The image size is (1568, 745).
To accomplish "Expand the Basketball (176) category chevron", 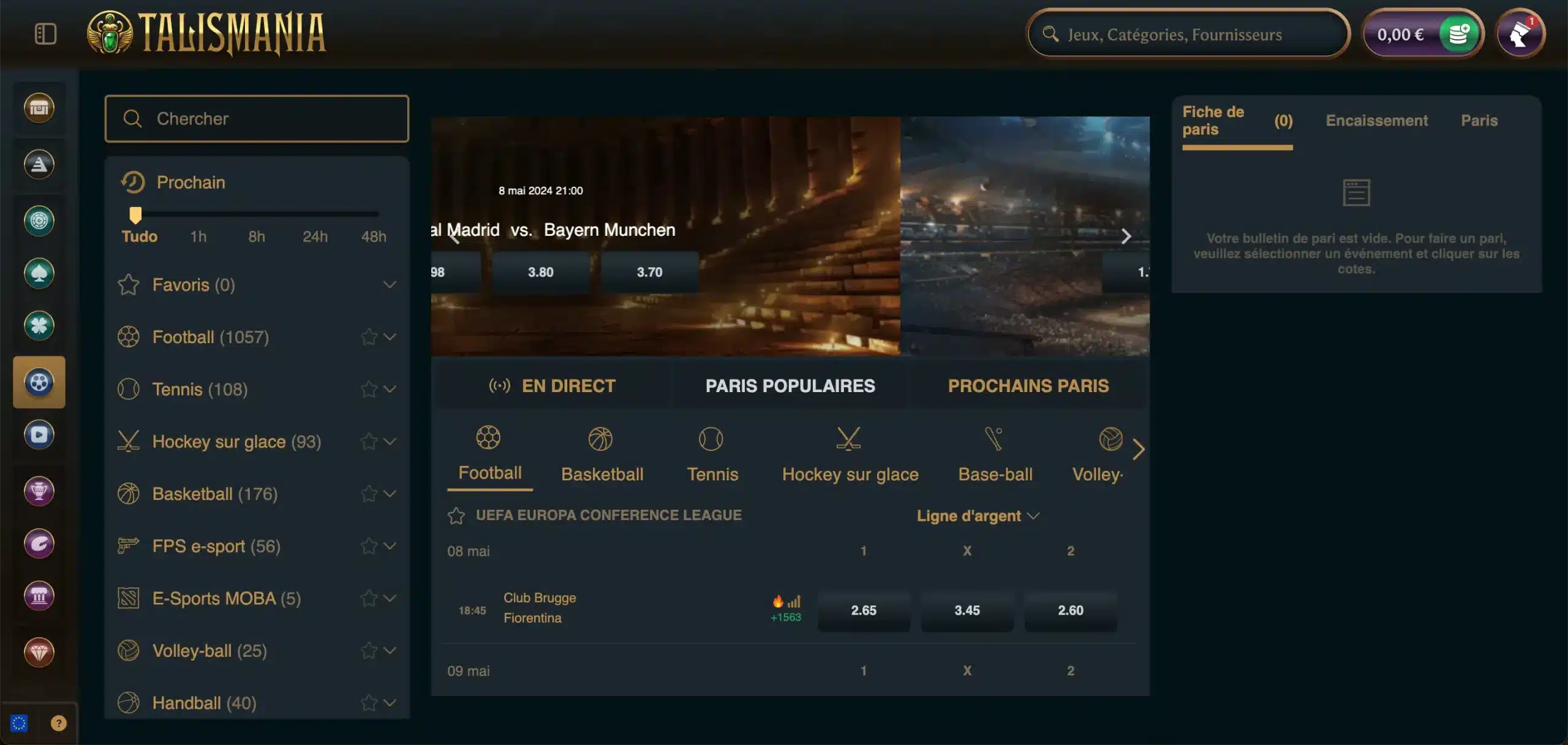I will [x=390, y=494].
